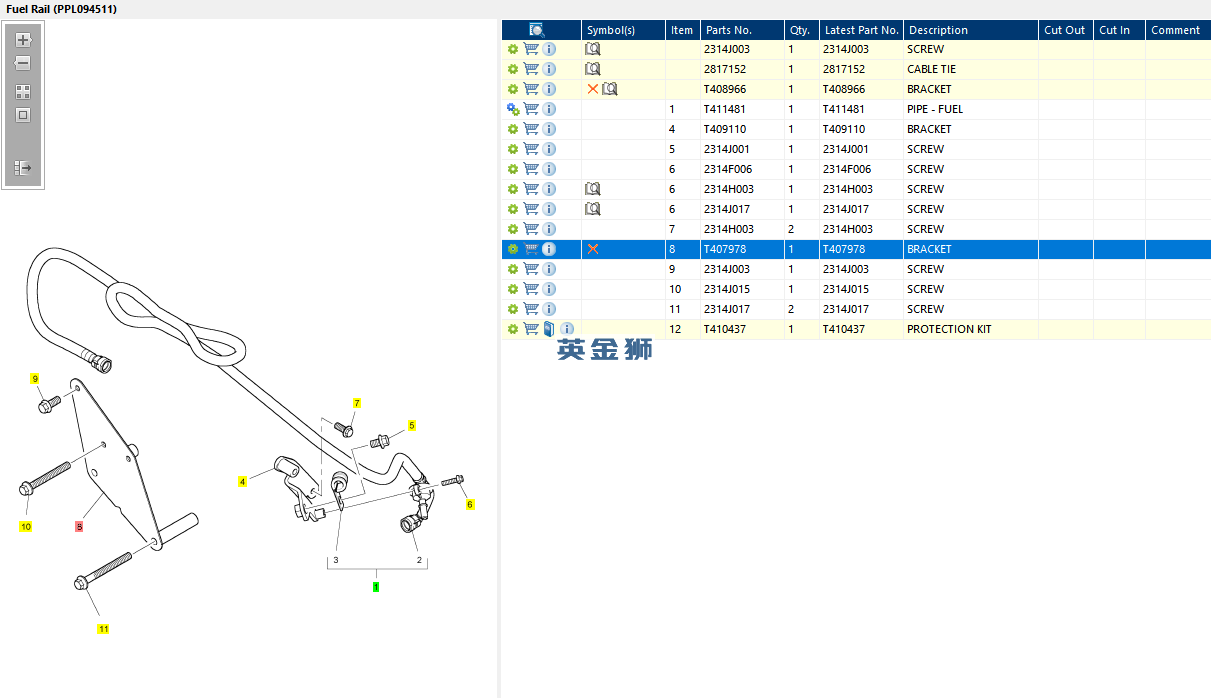Zoom out of the diagram
The image size is (1211, 698).
click(x=23, y=63)
